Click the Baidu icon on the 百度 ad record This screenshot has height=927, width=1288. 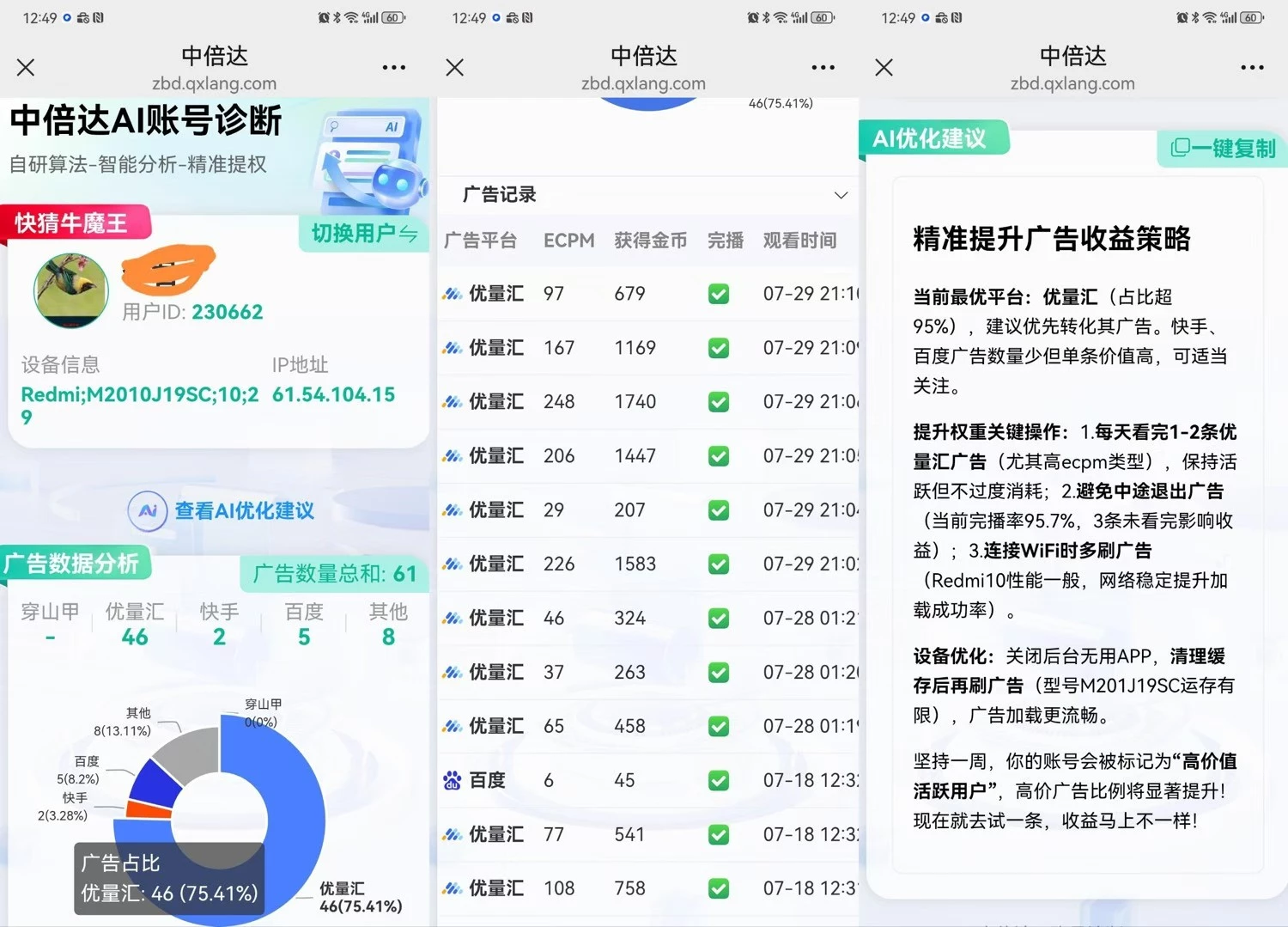pyautogui.click(x=453, y=780)
